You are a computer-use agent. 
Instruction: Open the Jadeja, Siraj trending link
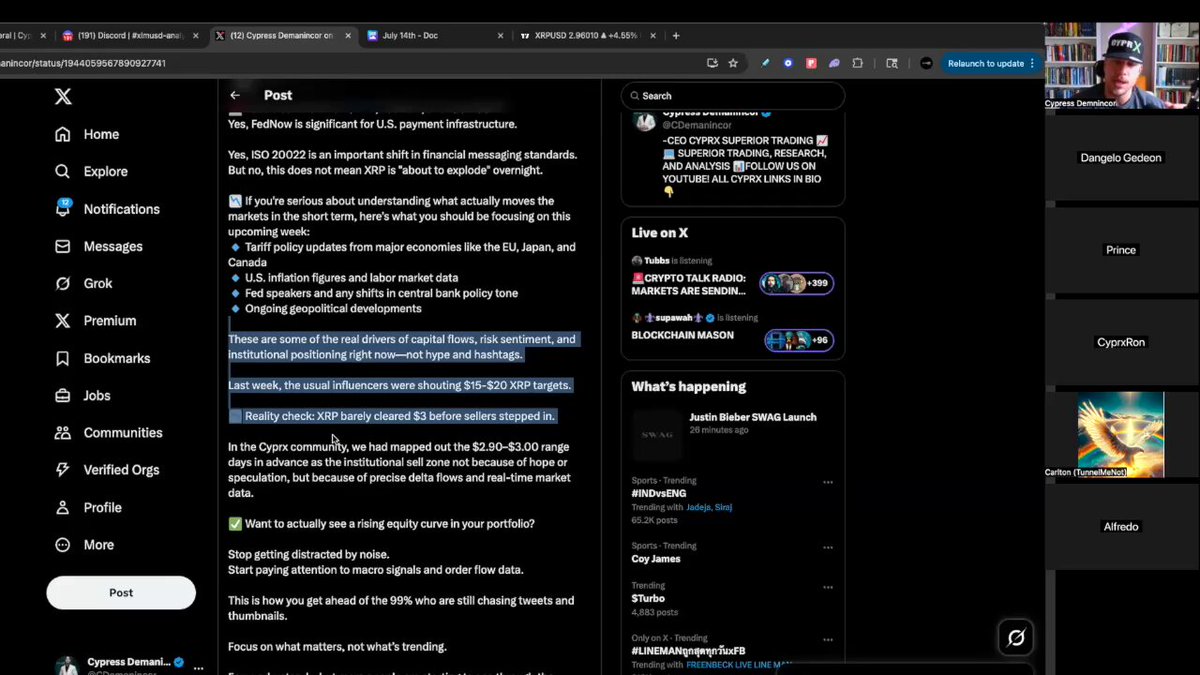point(708,507)
